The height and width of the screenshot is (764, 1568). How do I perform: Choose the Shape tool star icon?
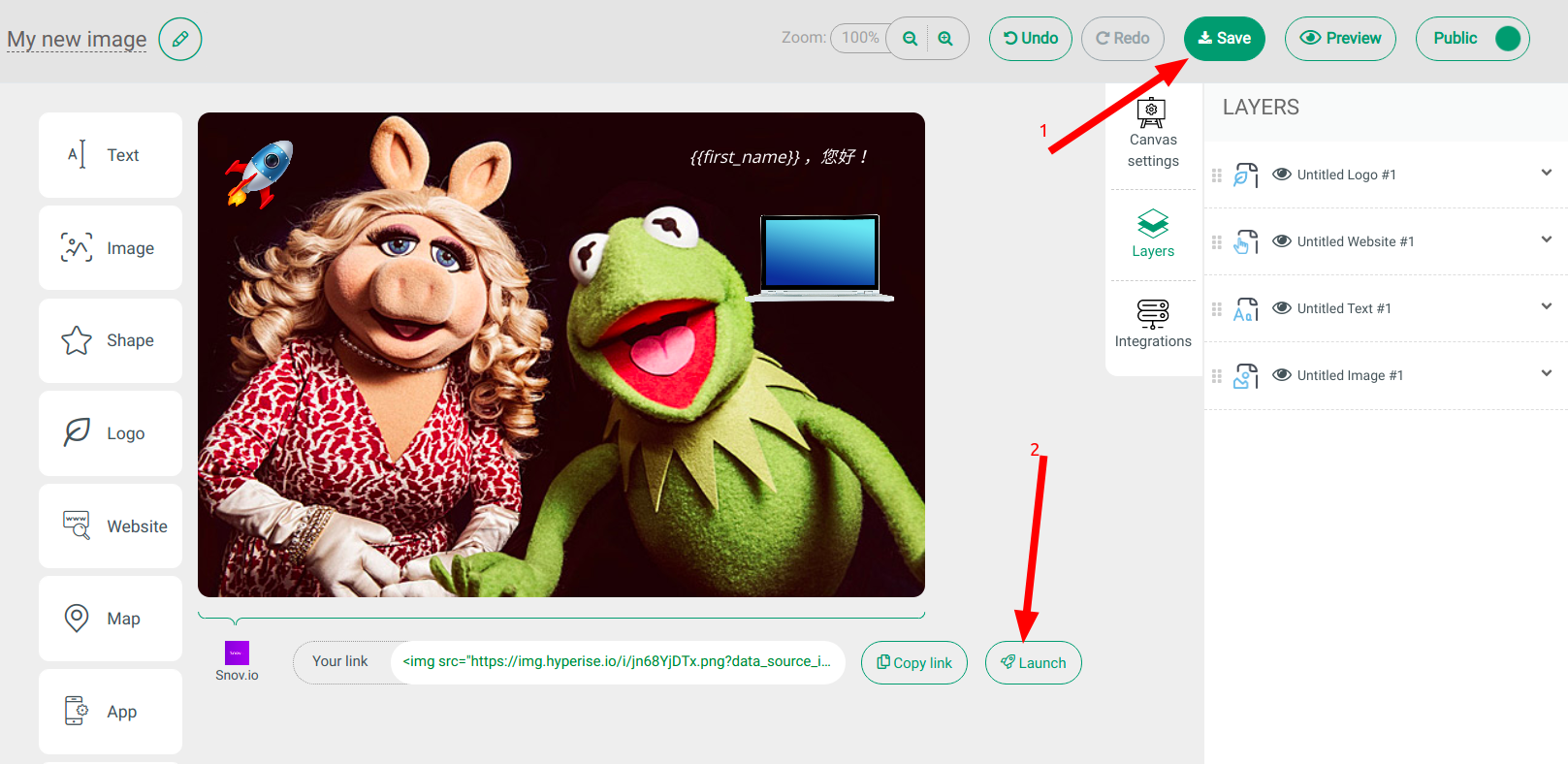[77, 340]
